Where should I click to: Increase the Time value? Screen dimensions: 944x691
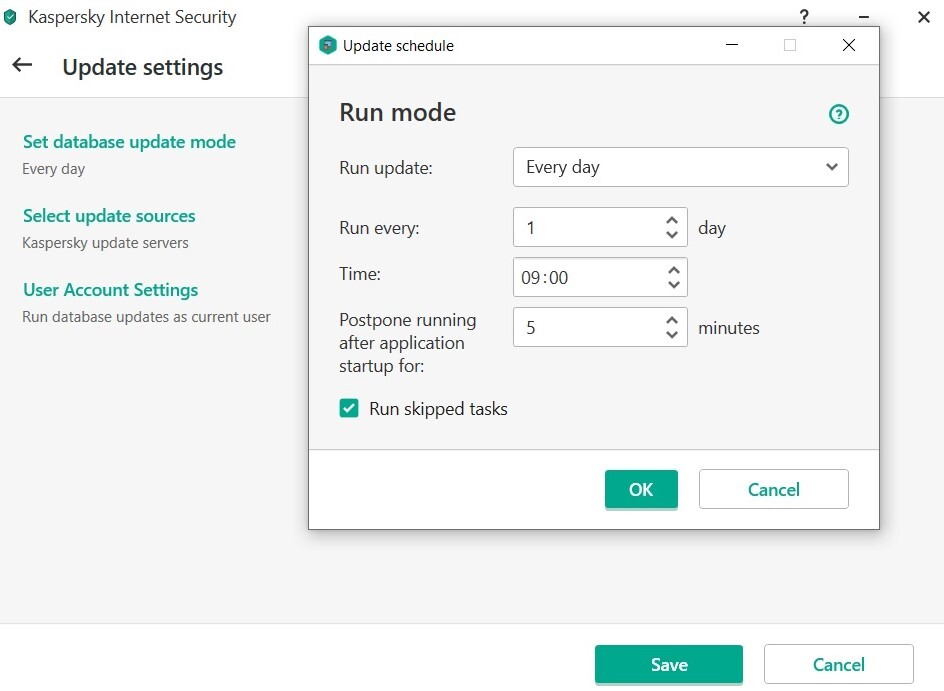[x=674, y=271]
